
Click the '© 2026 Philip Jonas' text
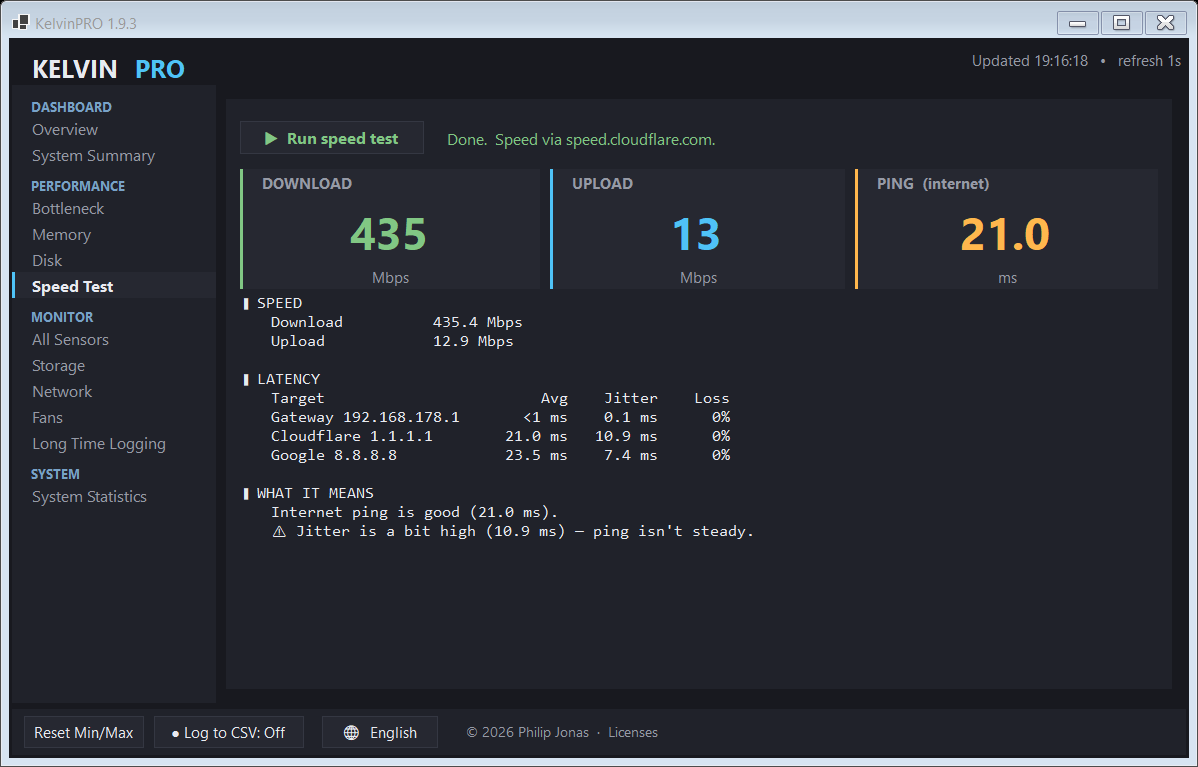[528, 733]
